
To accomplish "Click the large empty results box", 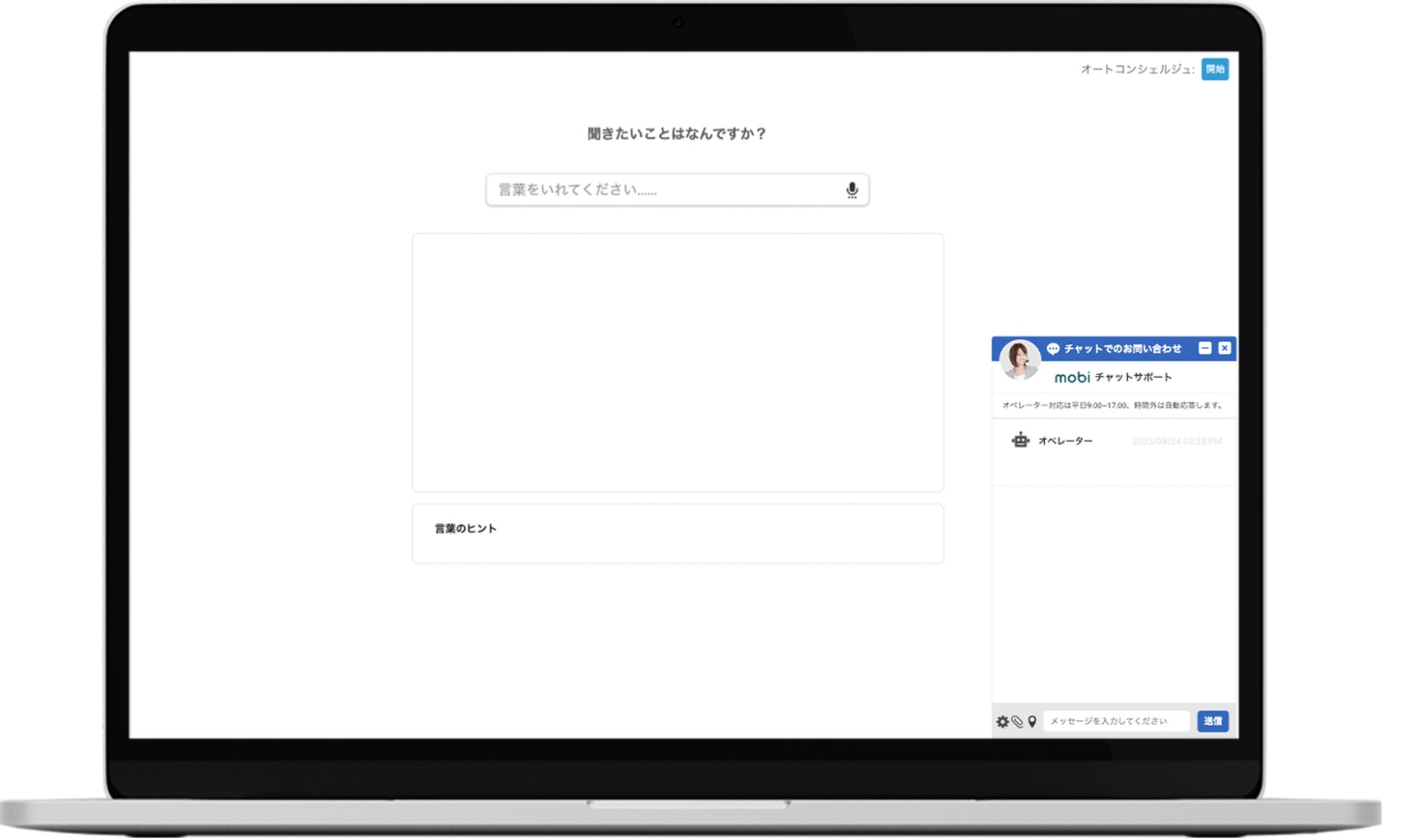I will (x=677, y=362).
